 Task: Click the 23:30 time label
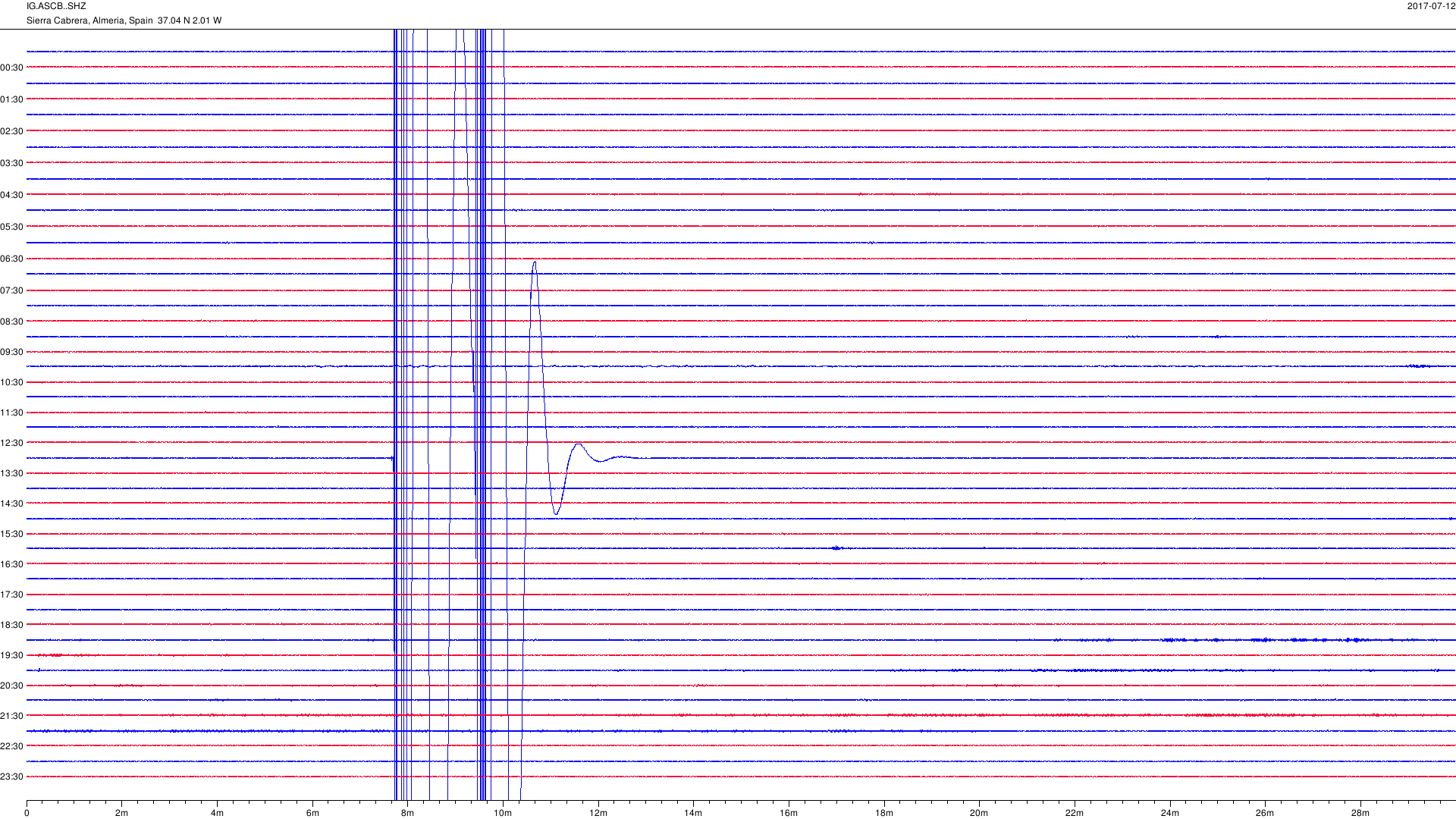[11, 777]
